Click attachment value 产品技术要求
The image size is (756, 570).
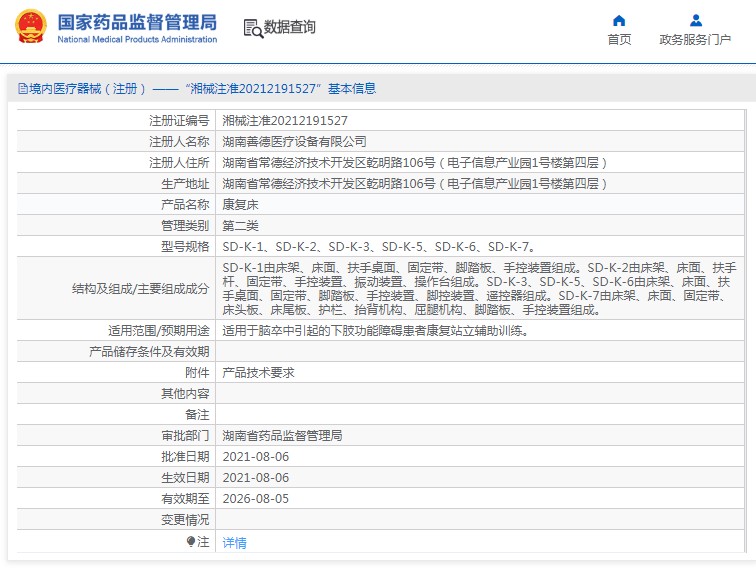258,373
